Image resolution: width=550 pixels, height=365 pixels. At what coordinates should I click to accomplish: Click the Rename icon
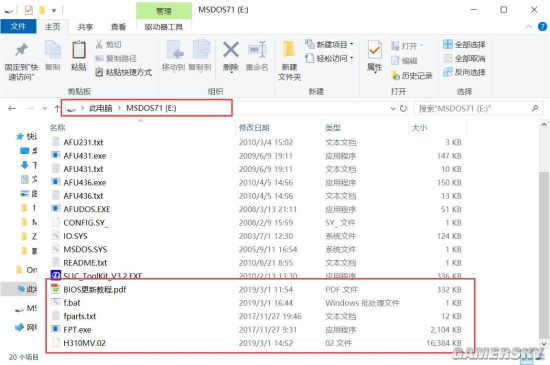[x=257, y=49]
